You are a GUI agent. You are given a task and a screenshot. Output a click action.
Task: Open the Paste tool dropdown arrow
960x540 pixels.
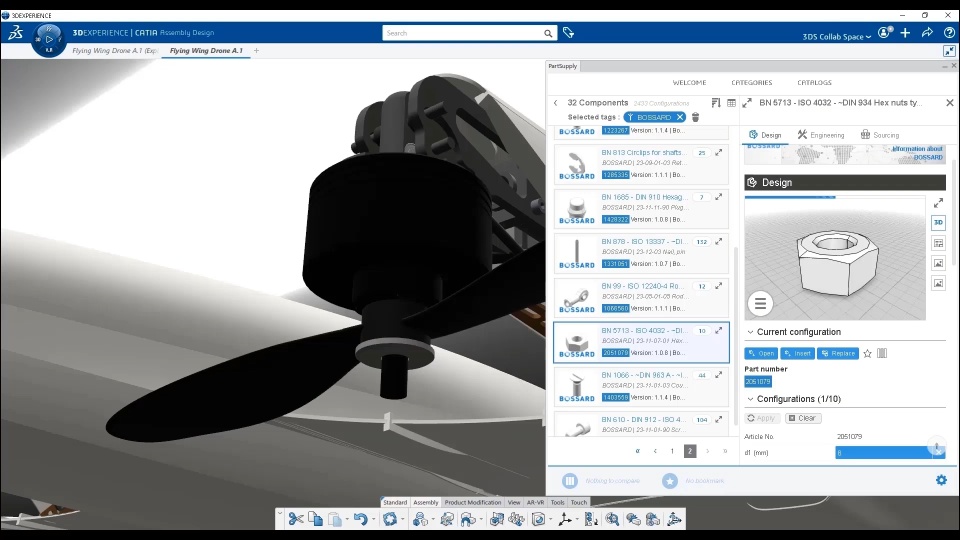[x=347, y=519]
